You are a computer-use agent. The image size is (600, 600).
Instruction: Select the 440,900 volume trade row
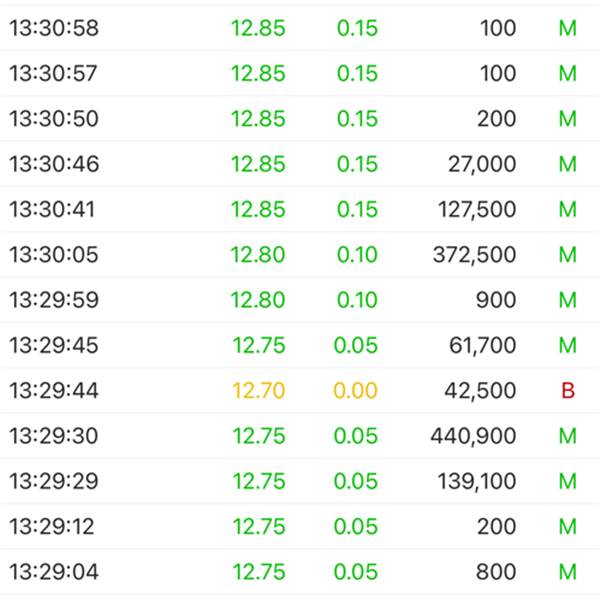pyautogui.click(x=300, y=436)
